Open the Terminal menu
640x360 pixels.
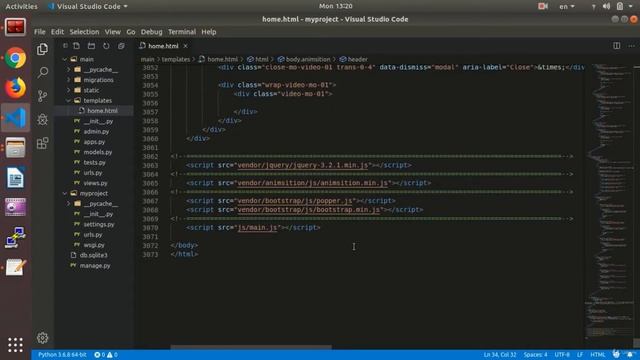coord(182,32)
